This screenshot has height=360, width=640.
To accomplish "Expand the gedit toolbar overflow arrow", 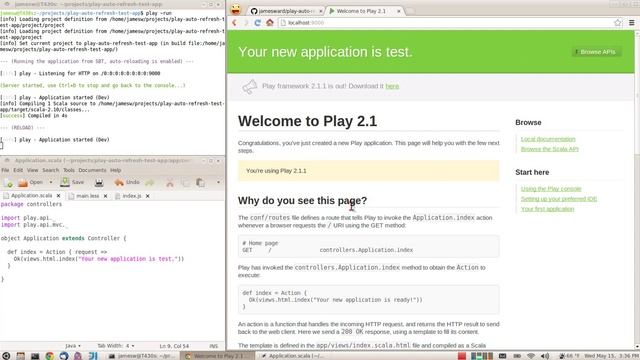I will [218, 182].
